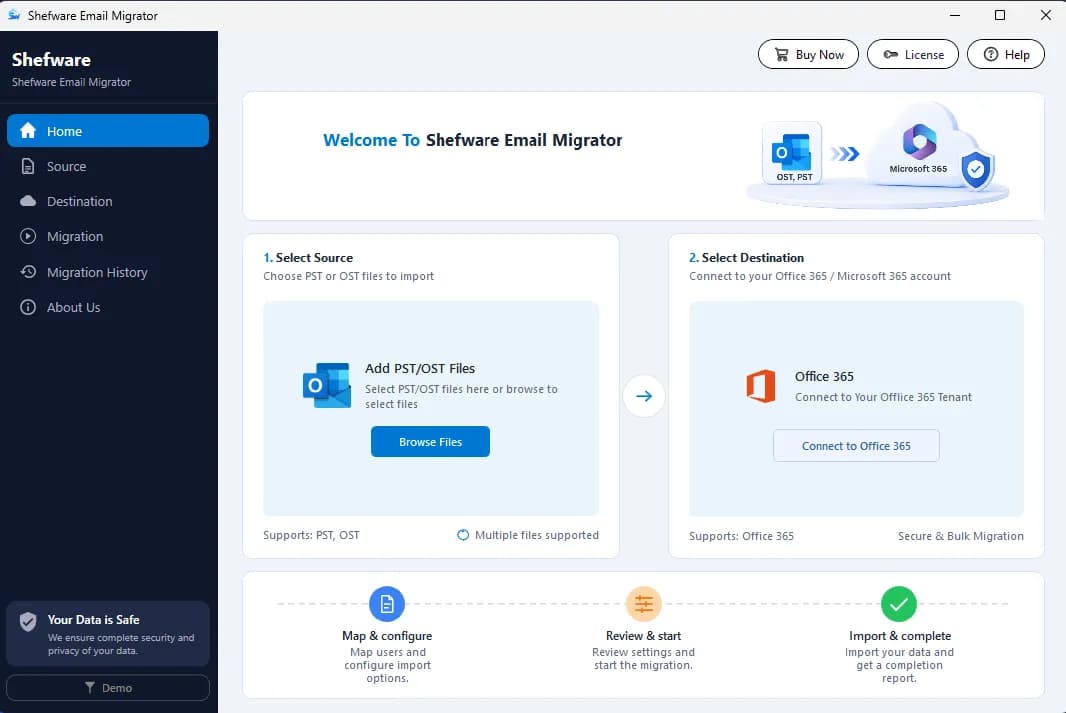Click the 'Welcome To Shefware Email Migrator' heading
The width and height of the screenshot is (1066, 713).
[x=472, y=140]
